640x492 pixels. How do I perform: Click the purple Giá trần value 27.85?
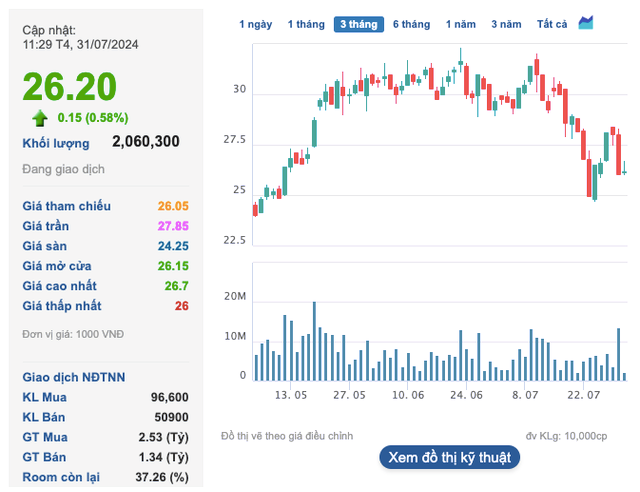[173, 226]
